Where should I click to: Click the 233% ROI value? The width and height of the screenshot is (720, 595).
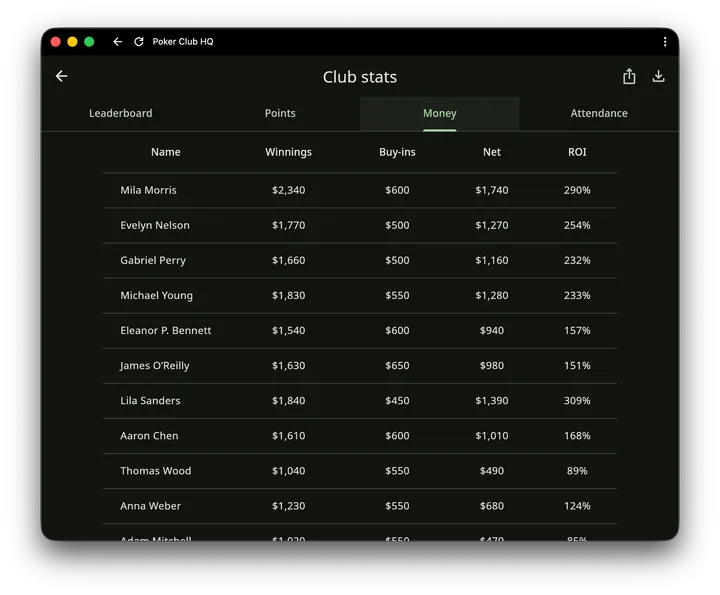pyautogui.click(x=577, y=295)
